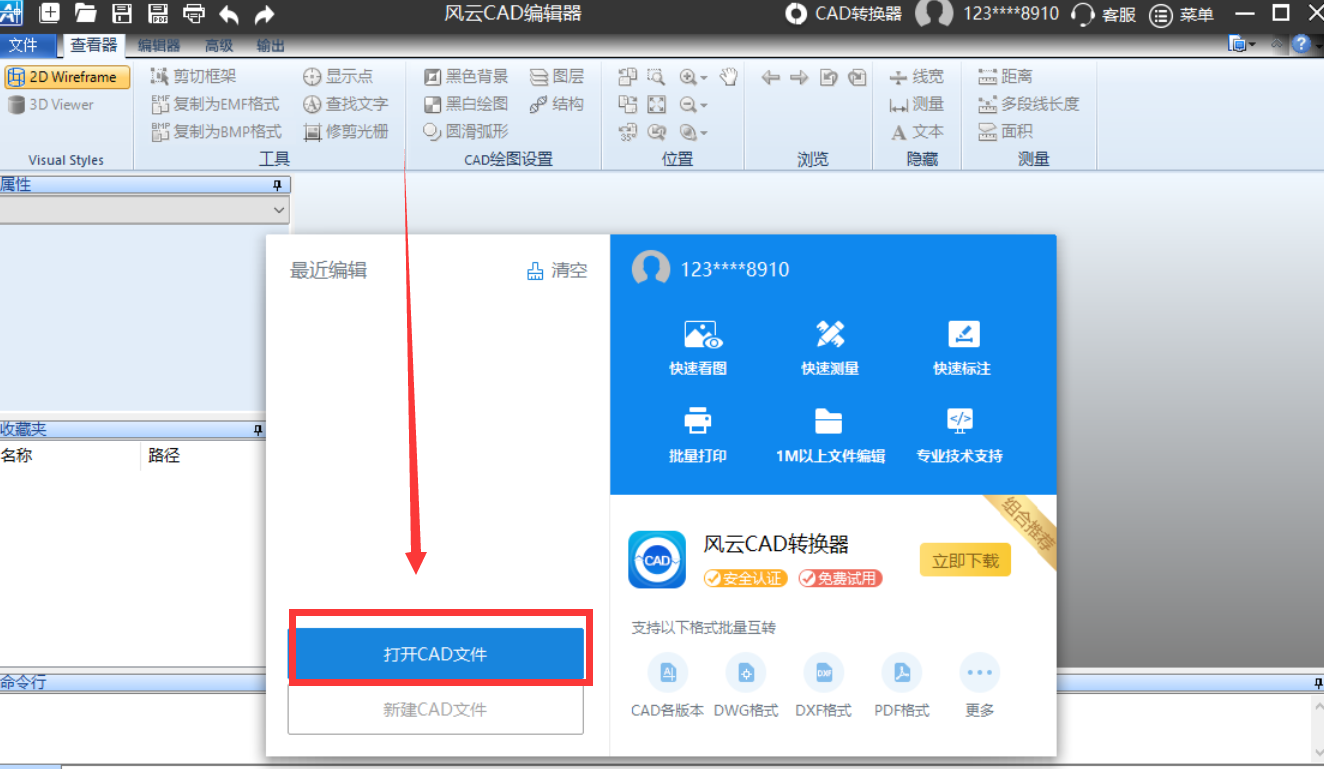Click the save as PDF icon
1324x769 pixels.
pyautogui.click(x=158, y=13)
